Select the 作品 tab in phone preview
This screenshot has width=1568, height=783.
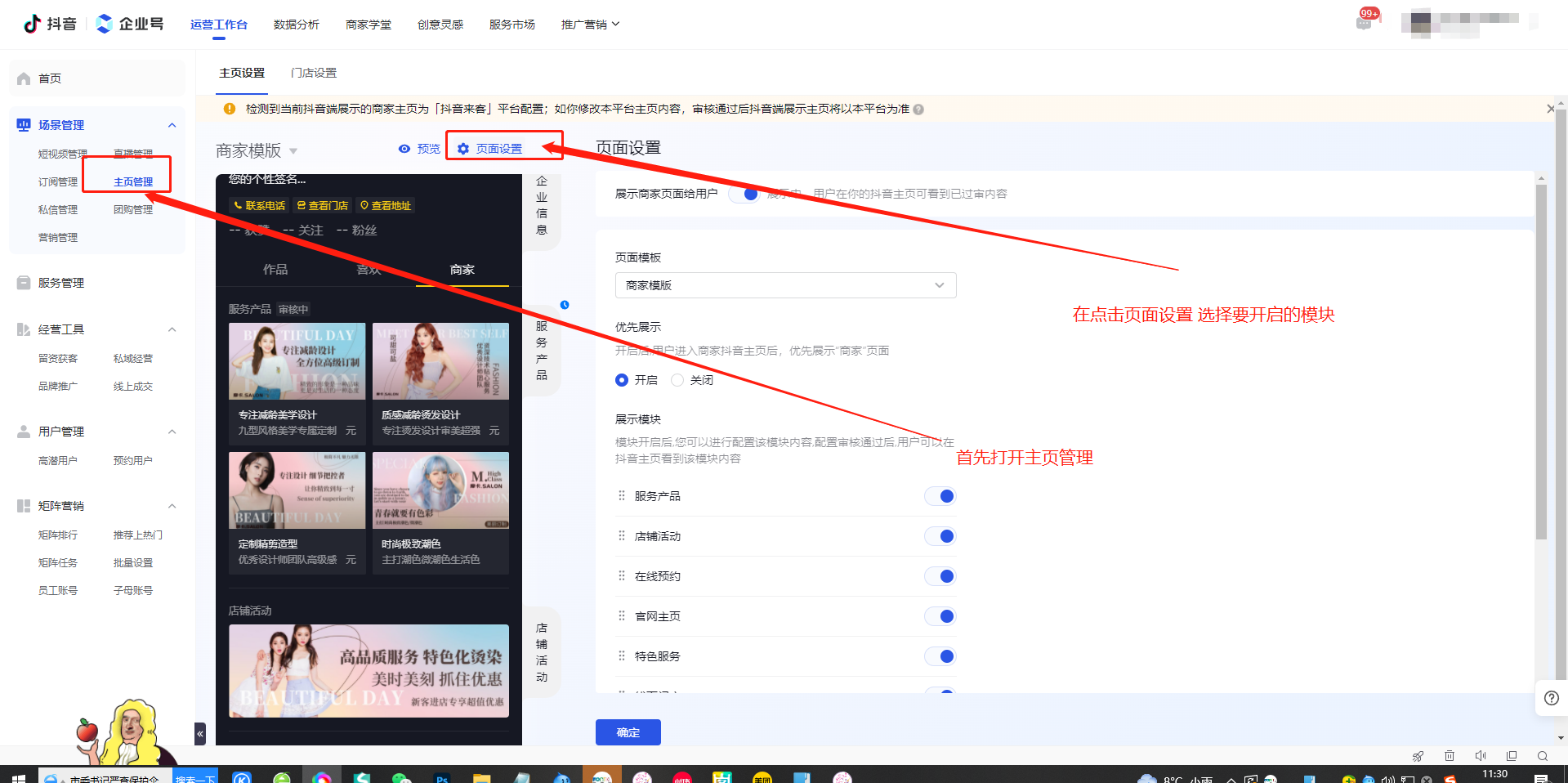275,269
